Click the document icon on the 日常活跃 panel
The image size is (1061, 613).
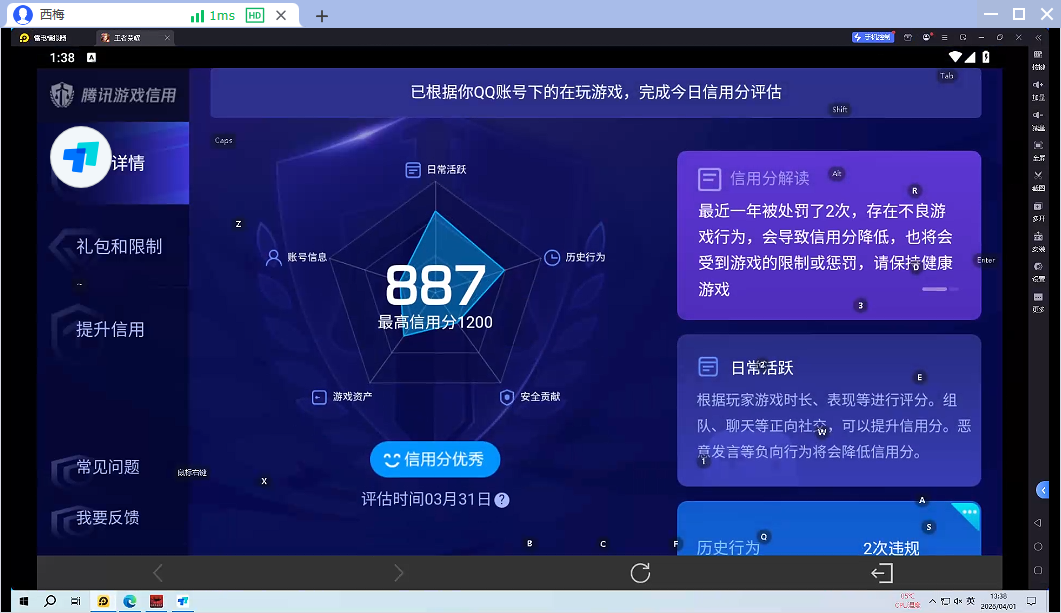(709, 367)
